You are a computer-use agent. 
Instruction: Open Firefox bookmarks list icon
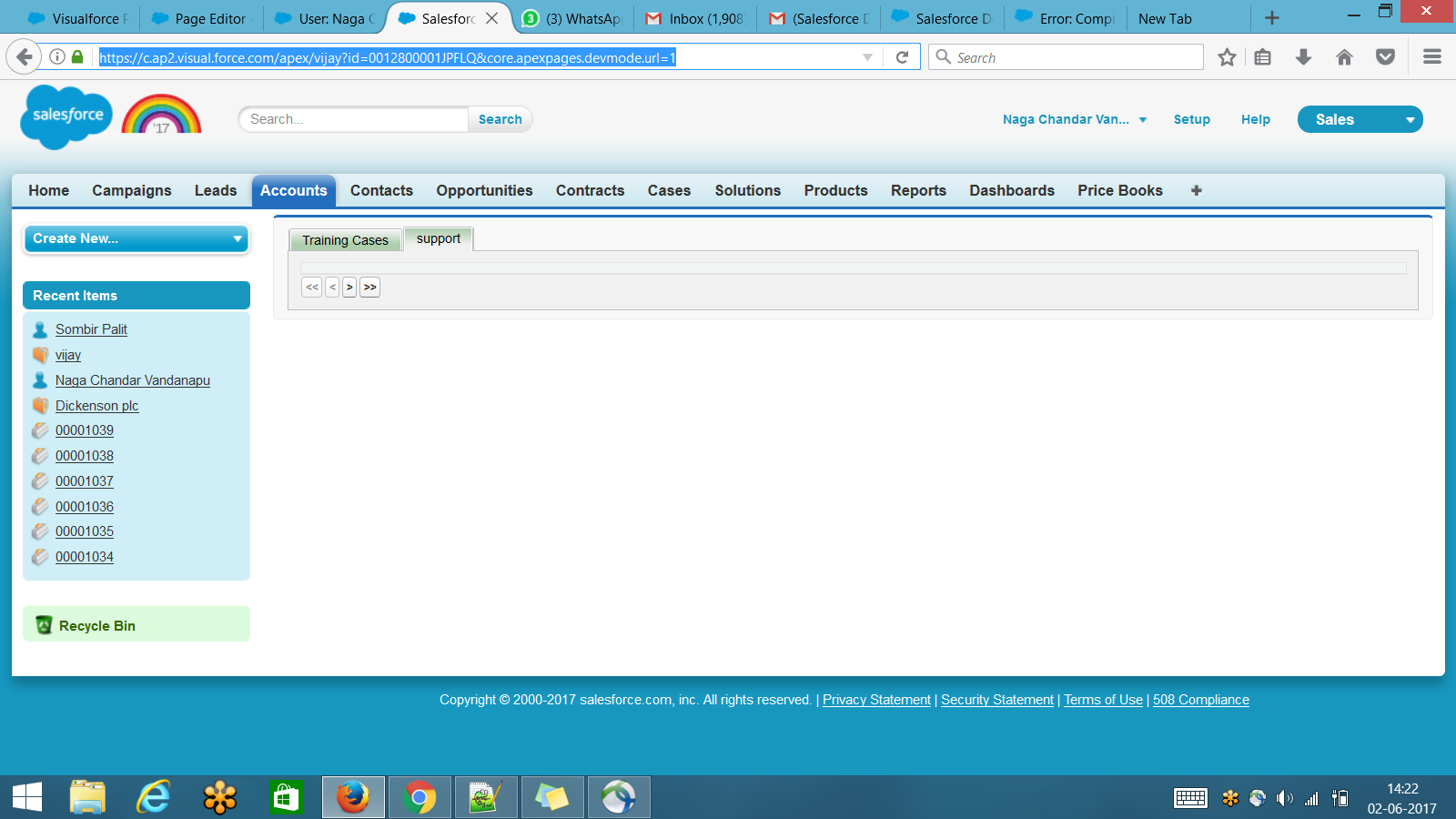point(1262,57)
